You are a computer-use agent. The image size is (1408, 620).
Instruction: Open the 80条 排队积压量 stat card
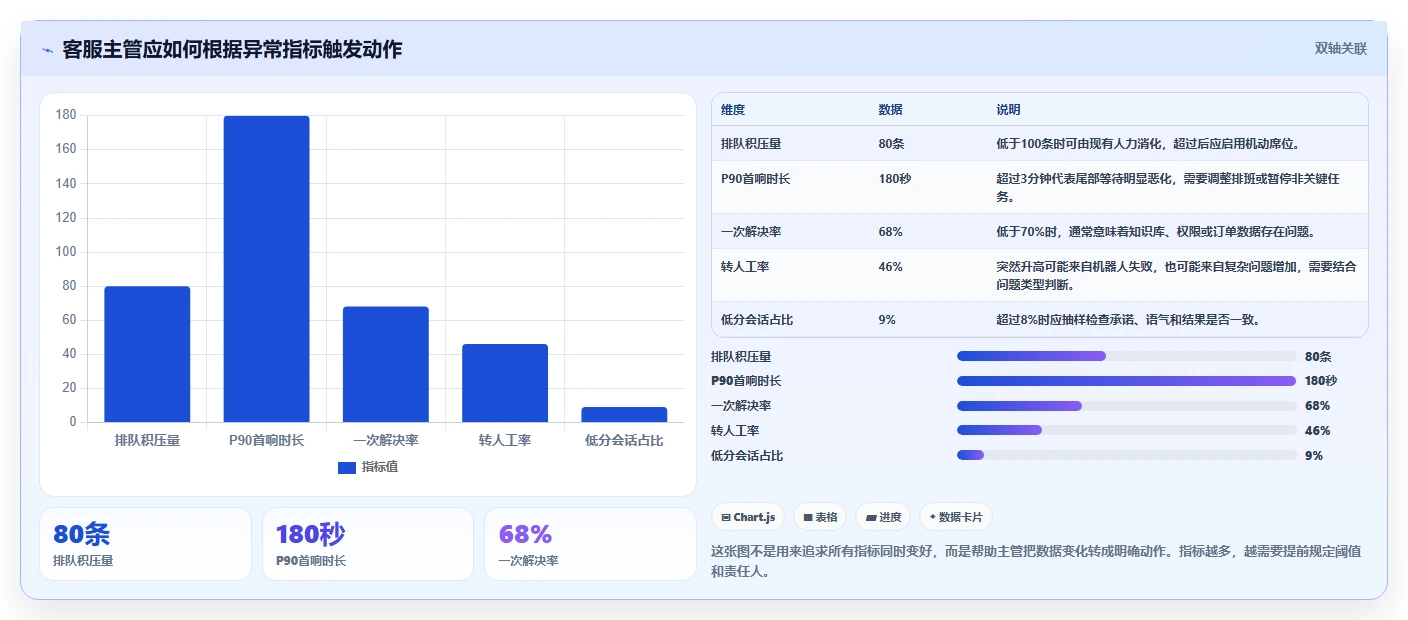pos(145,544)
